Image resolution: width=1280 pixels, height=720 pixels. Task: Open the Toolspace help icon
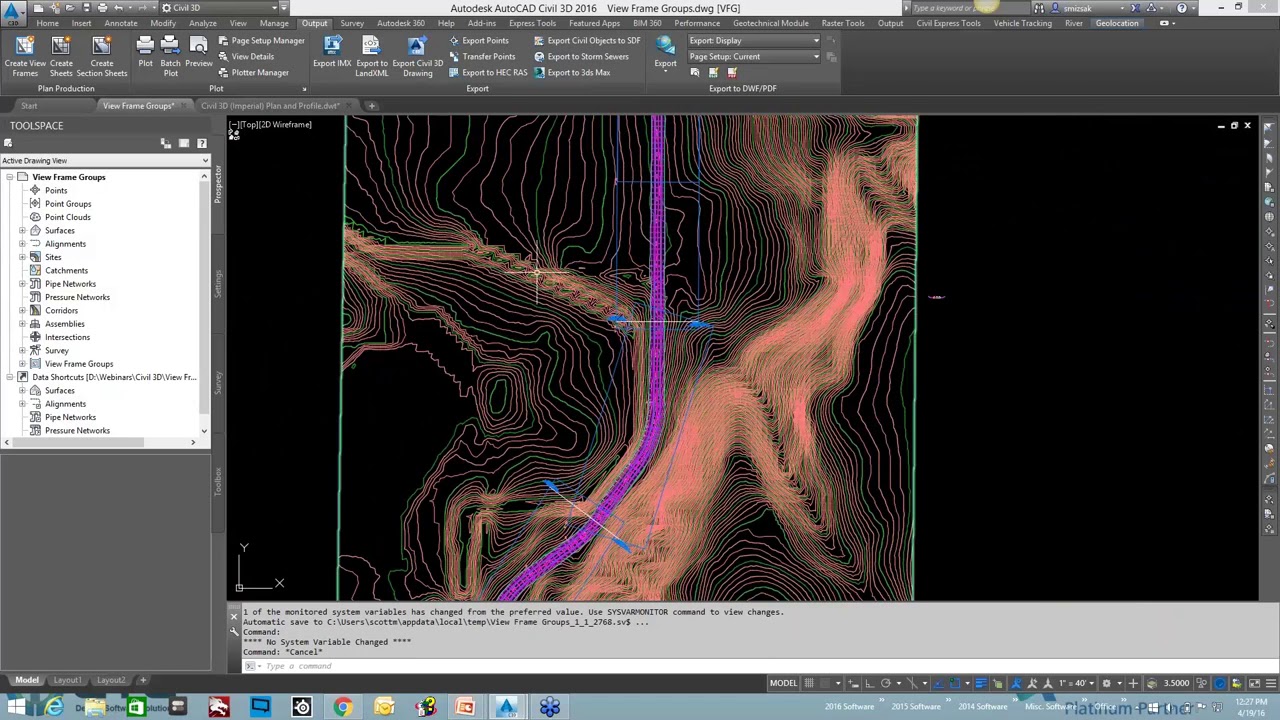202,144
